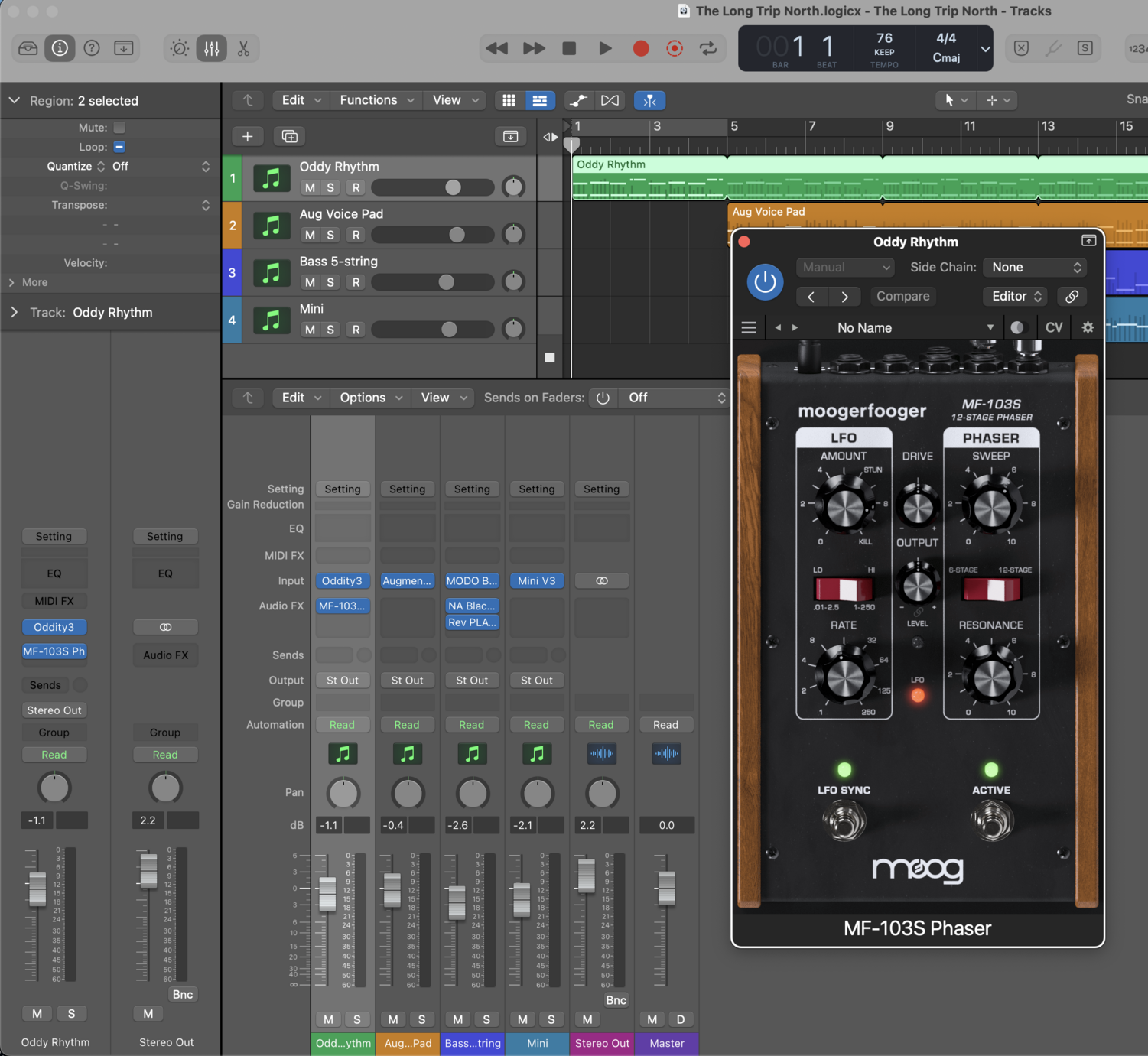This screenshot has width=1148, height=1056.
Task: Record-enable the Mini track
Action: point(356,330)
